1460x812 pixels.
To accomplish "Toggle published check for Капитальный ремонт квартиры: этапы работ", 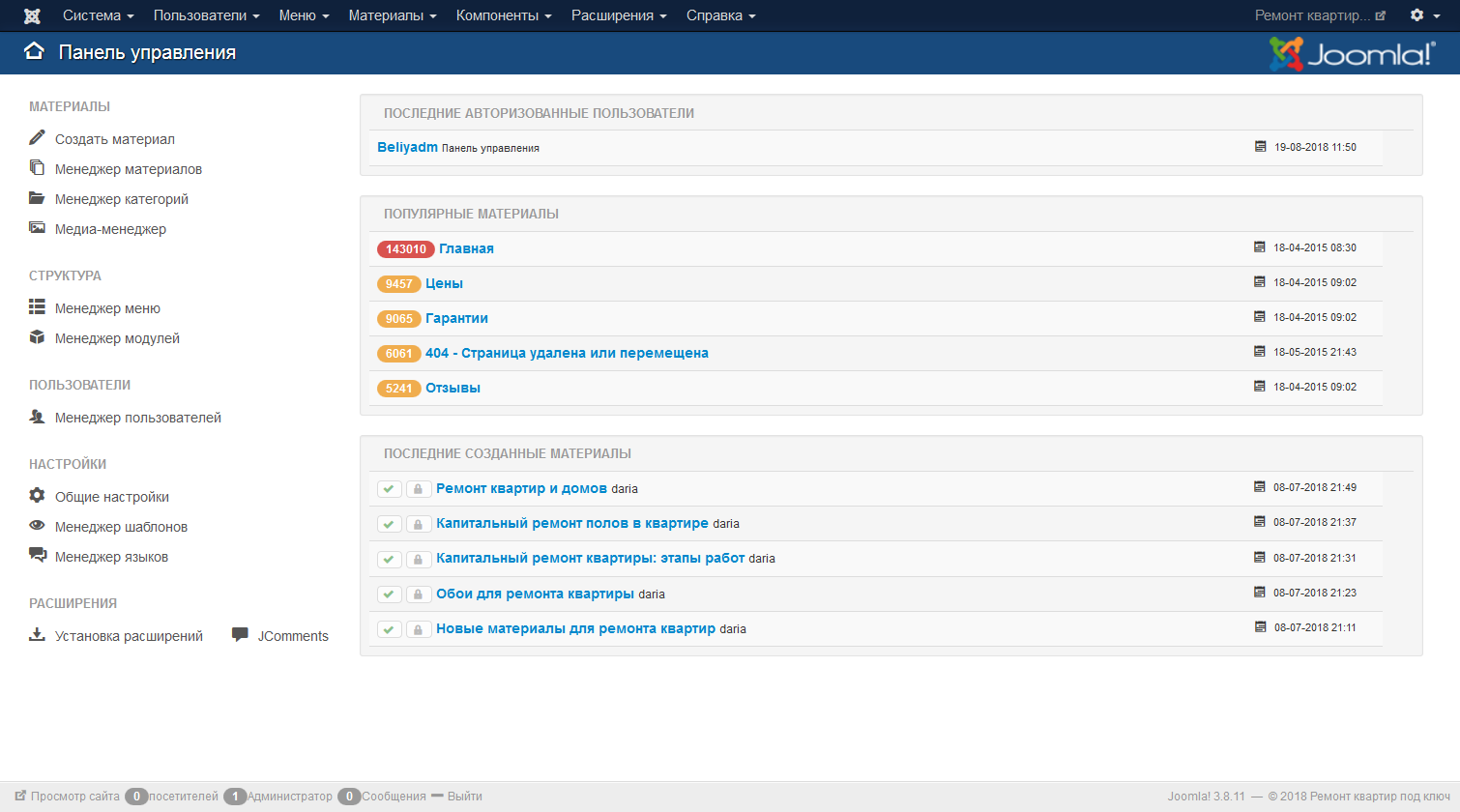I will click(x=389, y=559).
